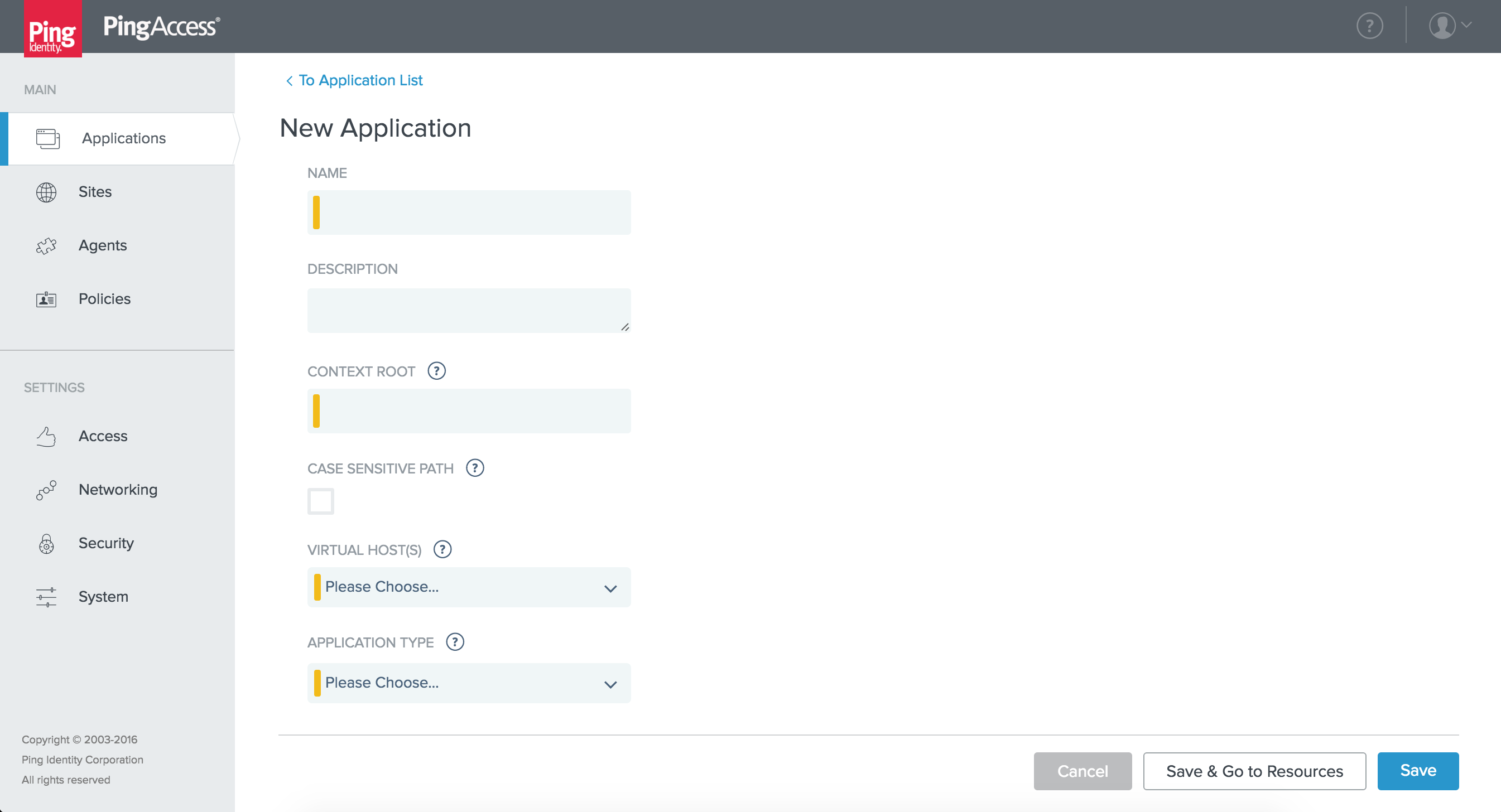The image size is (1501, 812).
Task: Expand the Virtual Host(s) dropdown
Action: (x=469, y=587)
